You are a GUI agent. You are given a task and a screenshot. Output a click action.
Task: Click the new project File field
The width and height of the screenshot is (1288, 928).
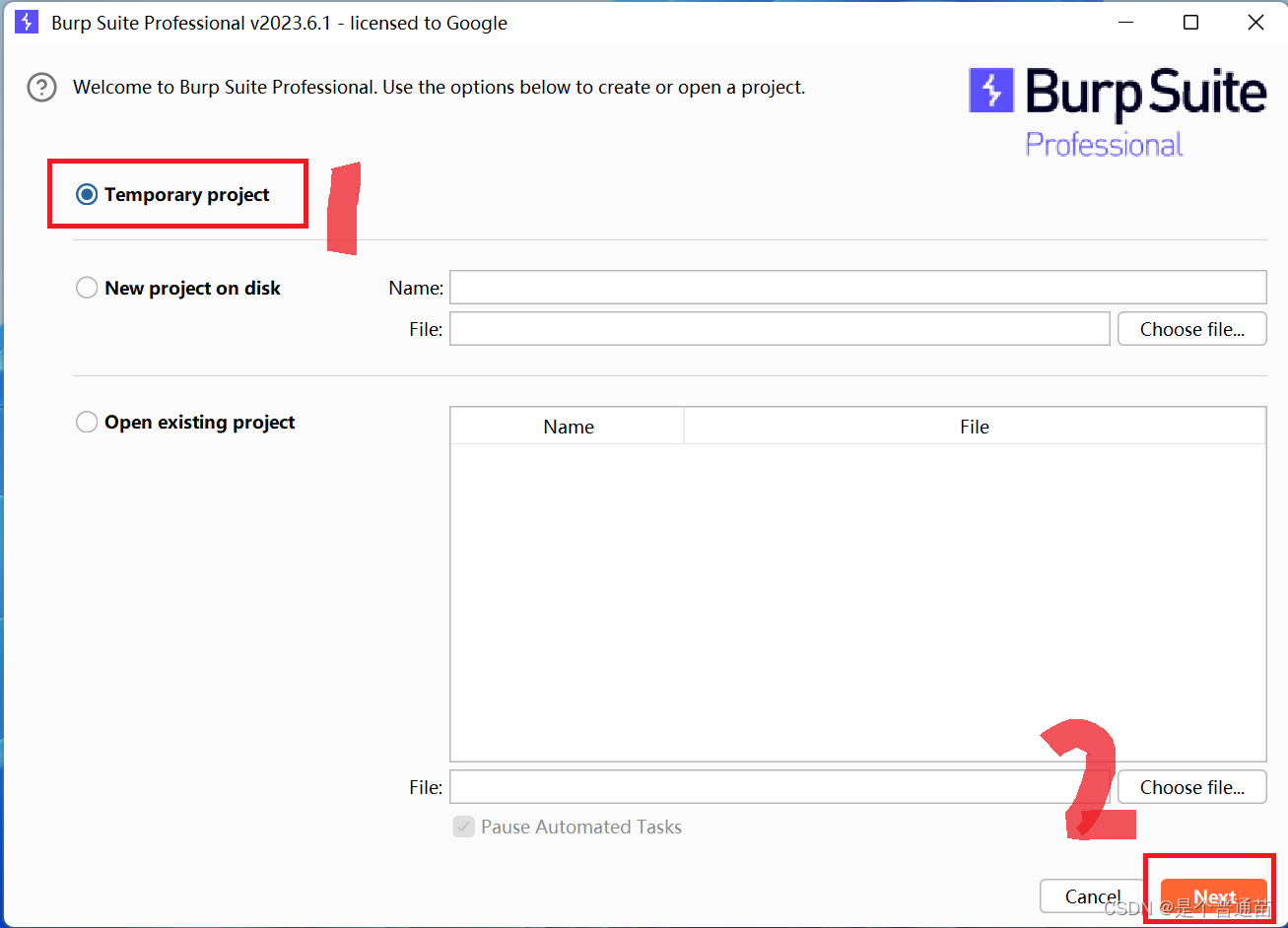[780, 329]
